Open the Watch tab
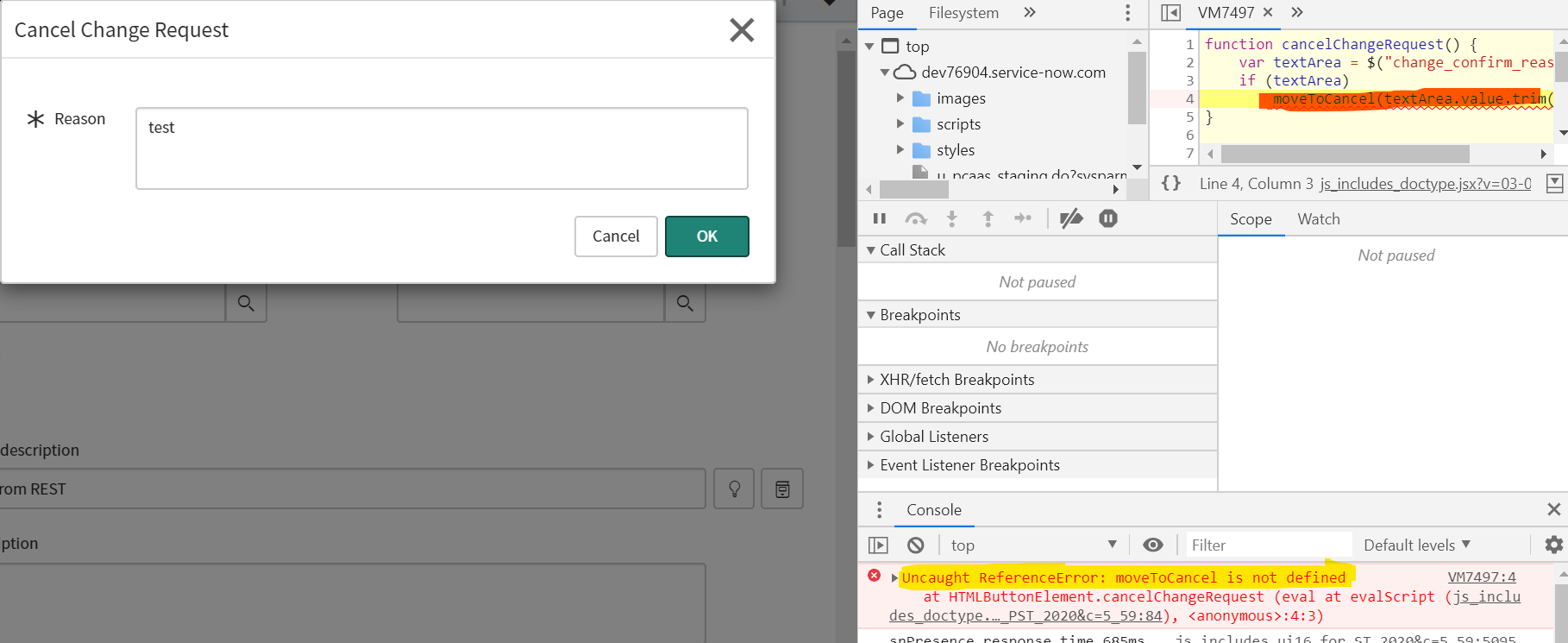Image resolution: width=1568 pixels, height=643 pixels. click(x=1319, y=219)
